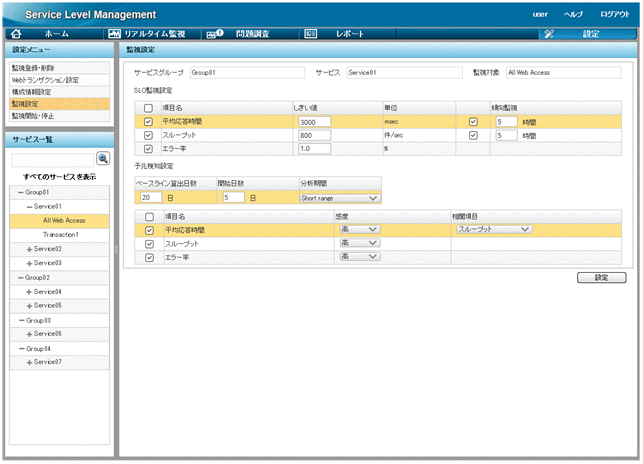643x464 pixels.
Task: Click the 3000 threshold input field
Action: point(320,121)
